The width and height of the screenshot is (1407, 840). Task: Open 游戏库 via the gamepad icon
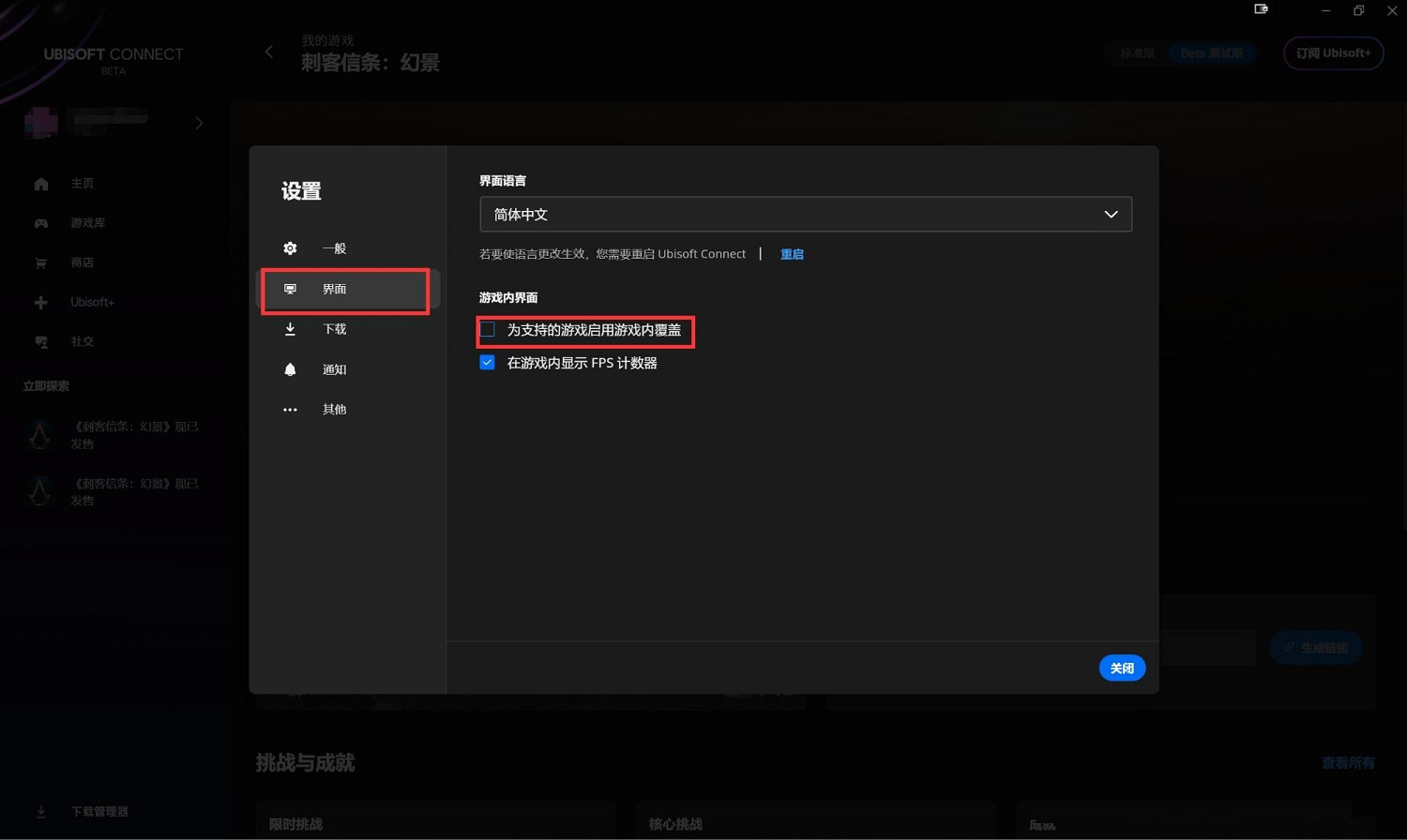41,223
